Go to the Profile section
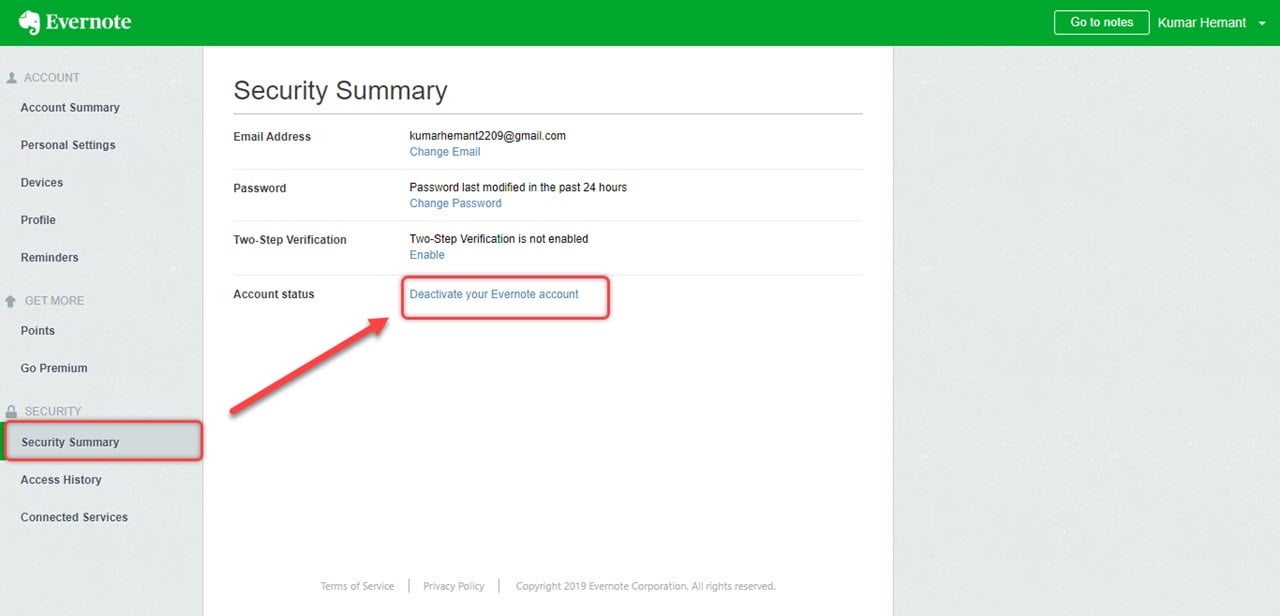1280x616 pixels. point(38,220)
